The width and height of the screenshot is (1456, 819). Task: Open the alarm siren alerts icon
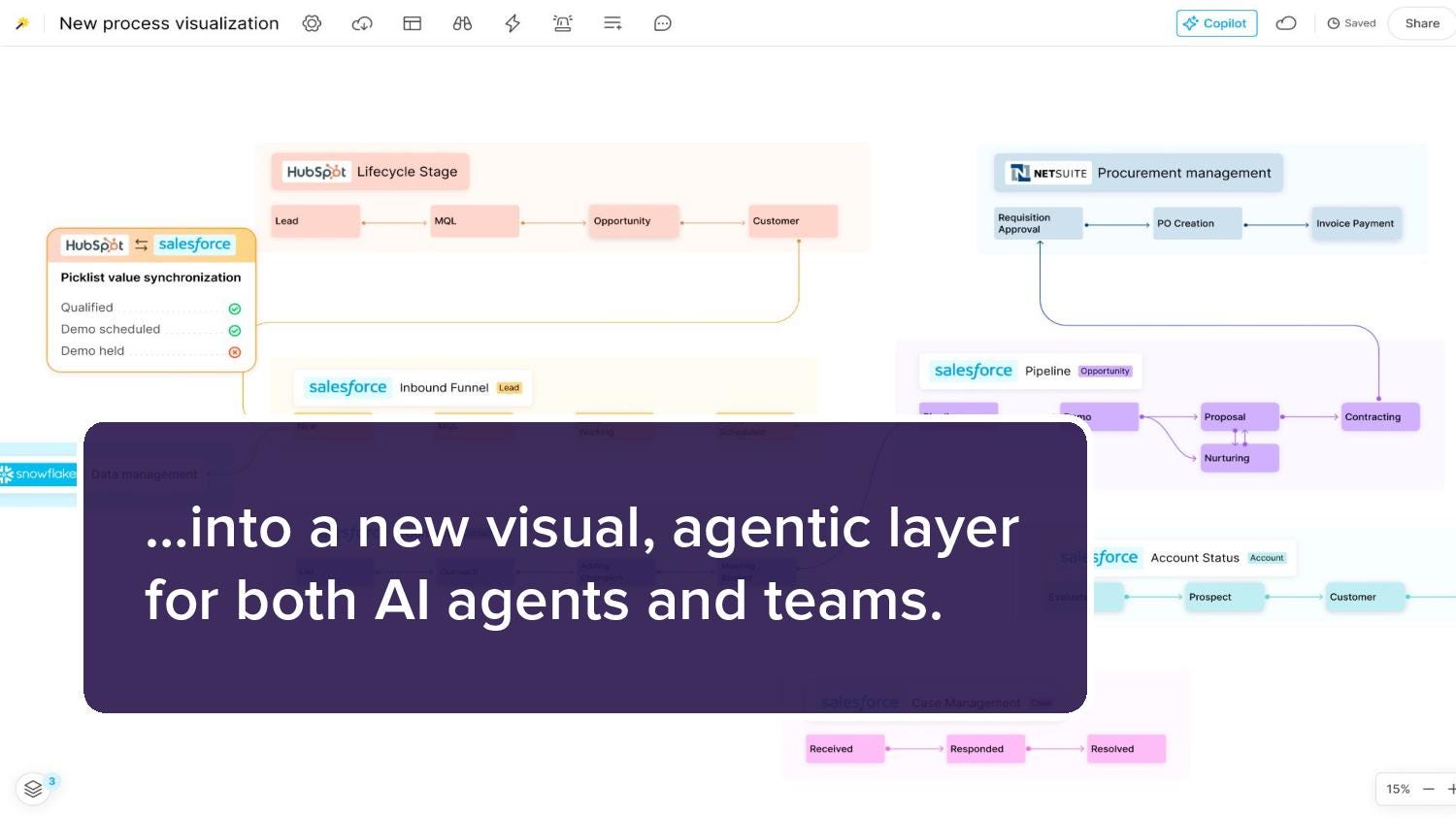(563, 23)
